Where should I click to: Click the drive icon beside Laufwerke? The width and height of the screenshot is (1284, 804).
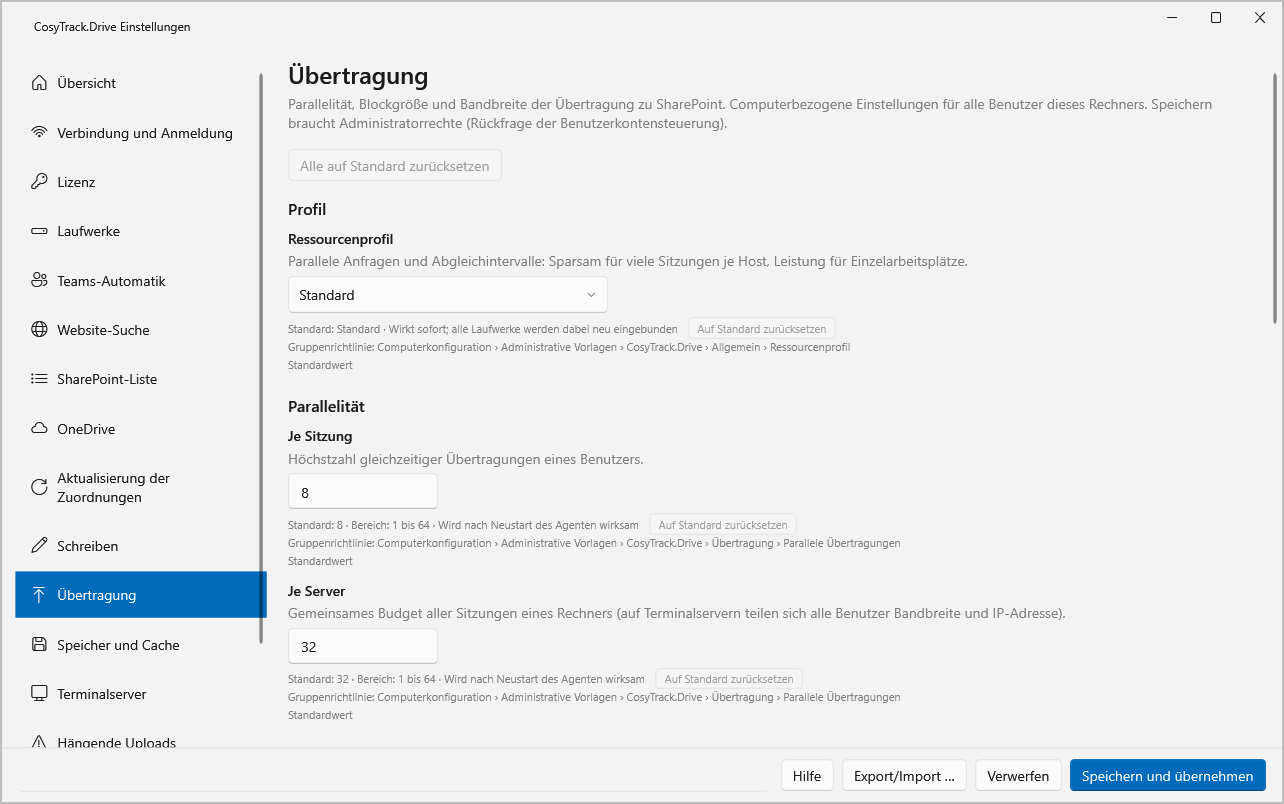39,231
